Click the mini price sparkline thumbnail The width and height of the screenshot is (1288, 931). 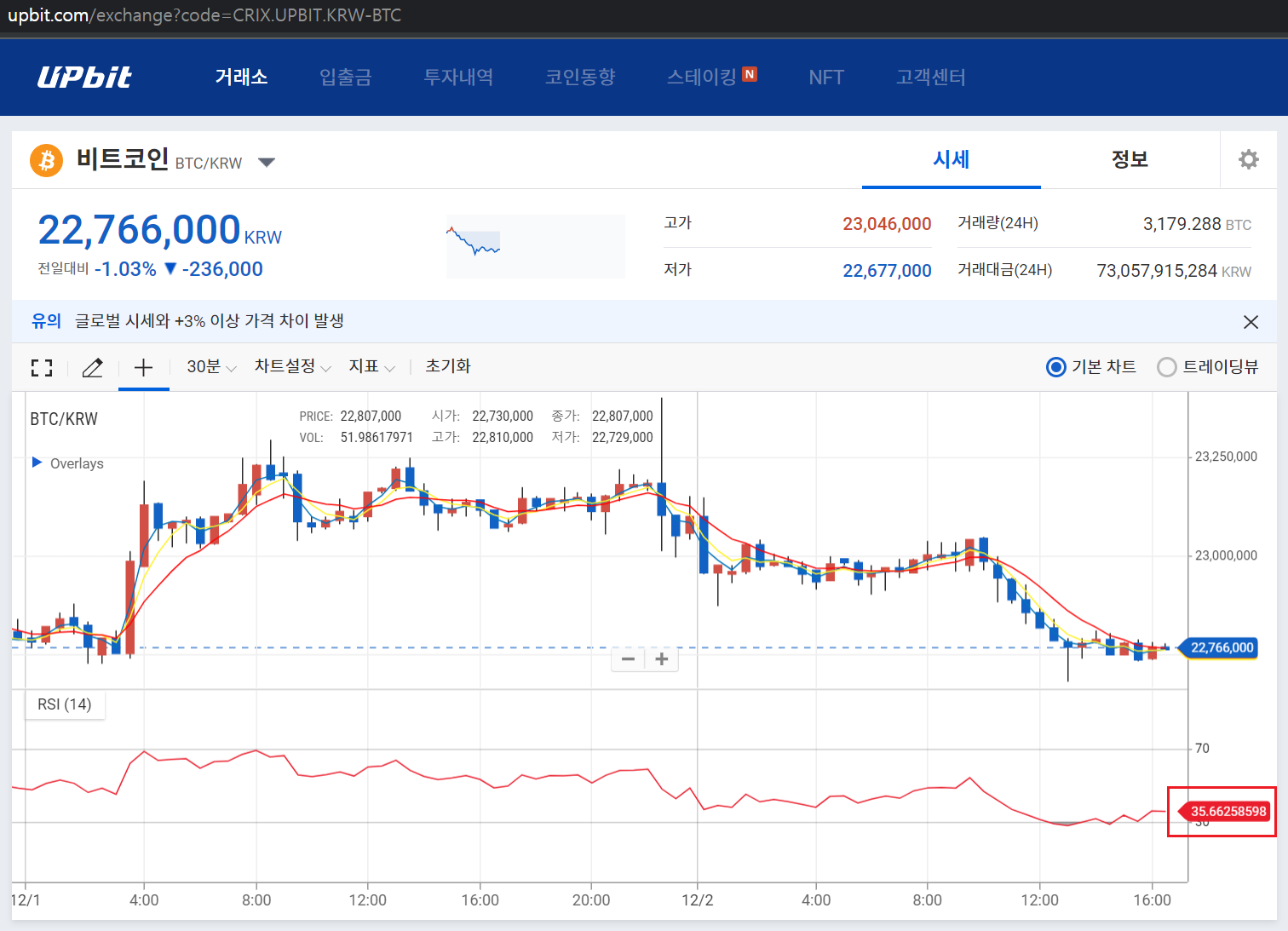tap(535, 246)
